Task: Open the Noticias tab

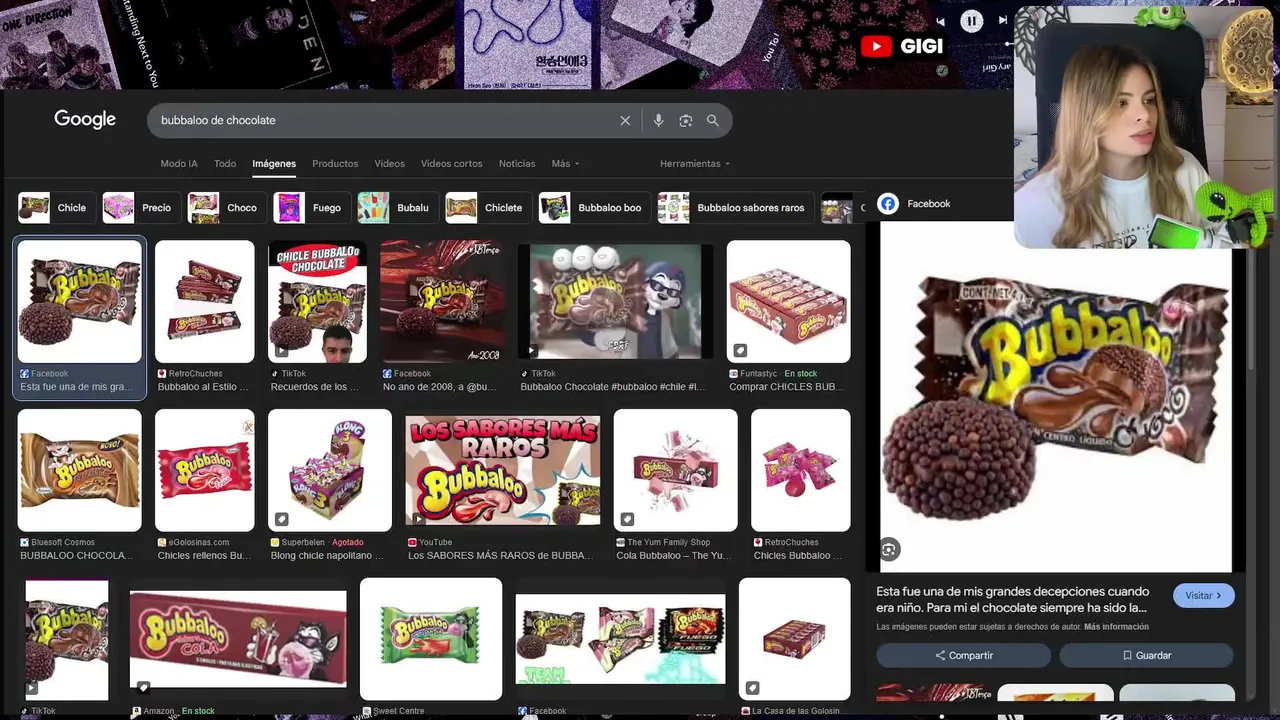Action: (517, 164)
